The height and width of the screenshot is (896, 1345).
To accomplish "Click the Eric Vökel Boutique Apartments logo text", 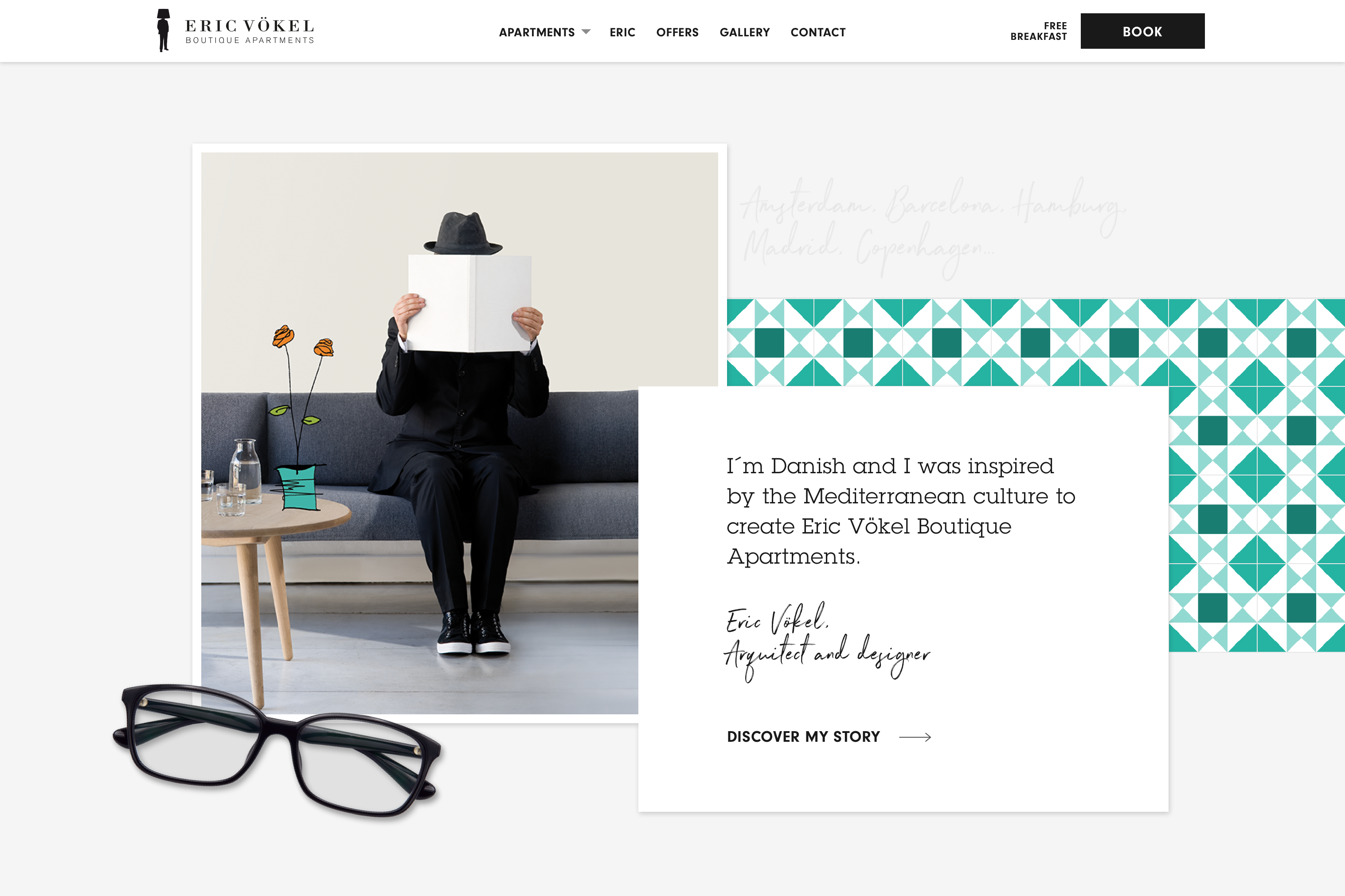I will tap(250, 31).
